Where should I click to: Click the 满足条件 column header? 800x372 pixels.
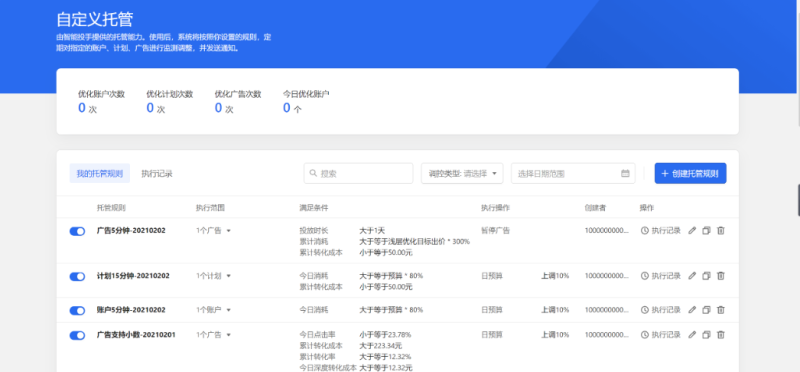pyautogui.click(x=314, y=208)
